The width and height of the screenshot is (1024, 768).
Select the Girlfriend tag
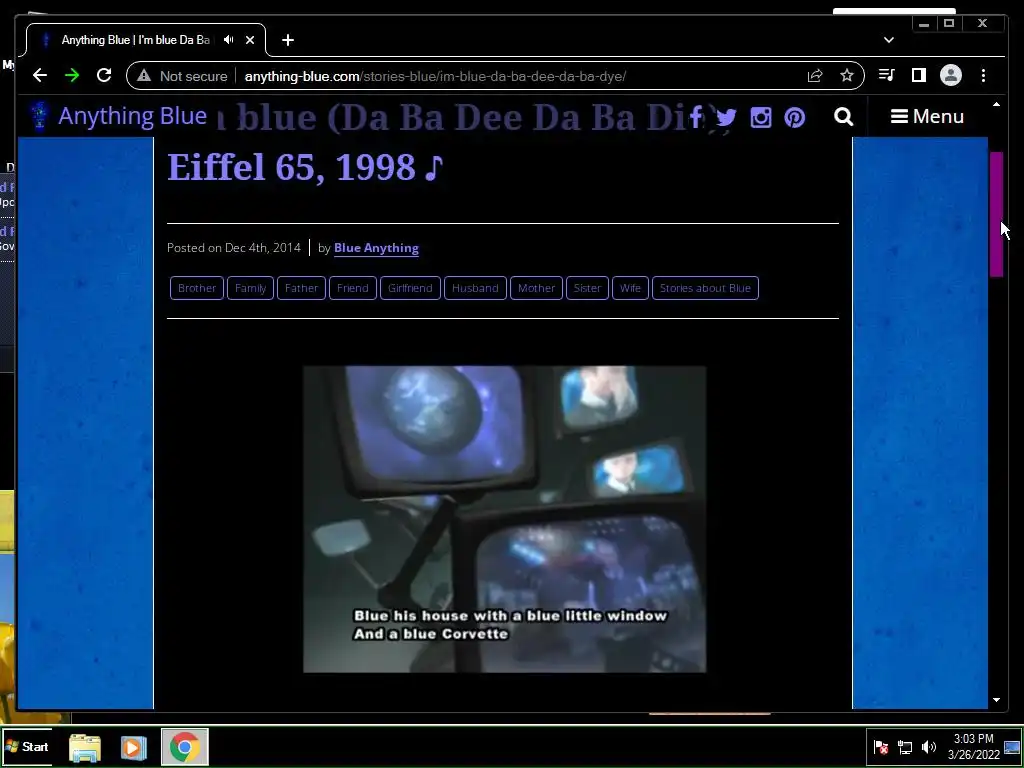click(410, 288)
